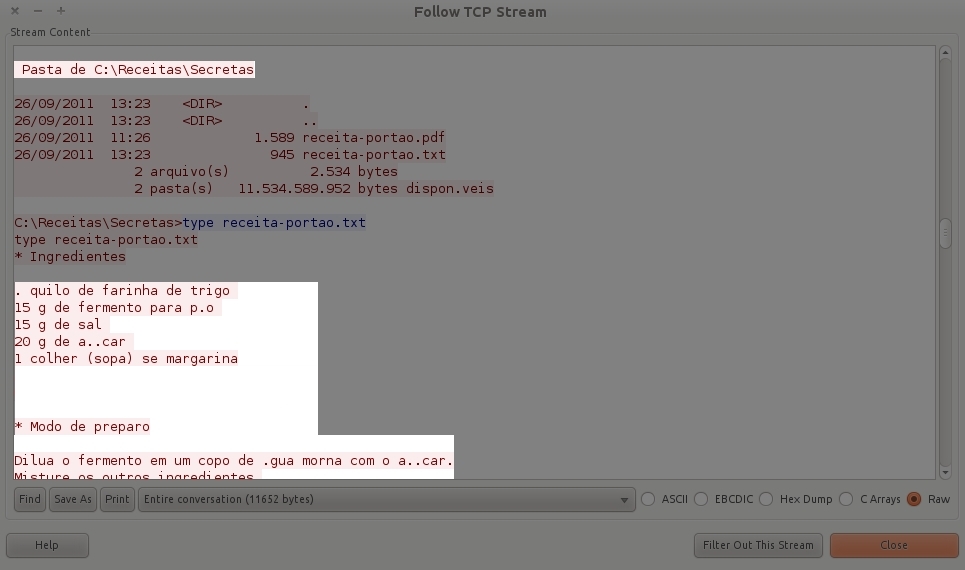Print the stream content
The width and height of the screenshot is (965, 570).
[117, 499]
